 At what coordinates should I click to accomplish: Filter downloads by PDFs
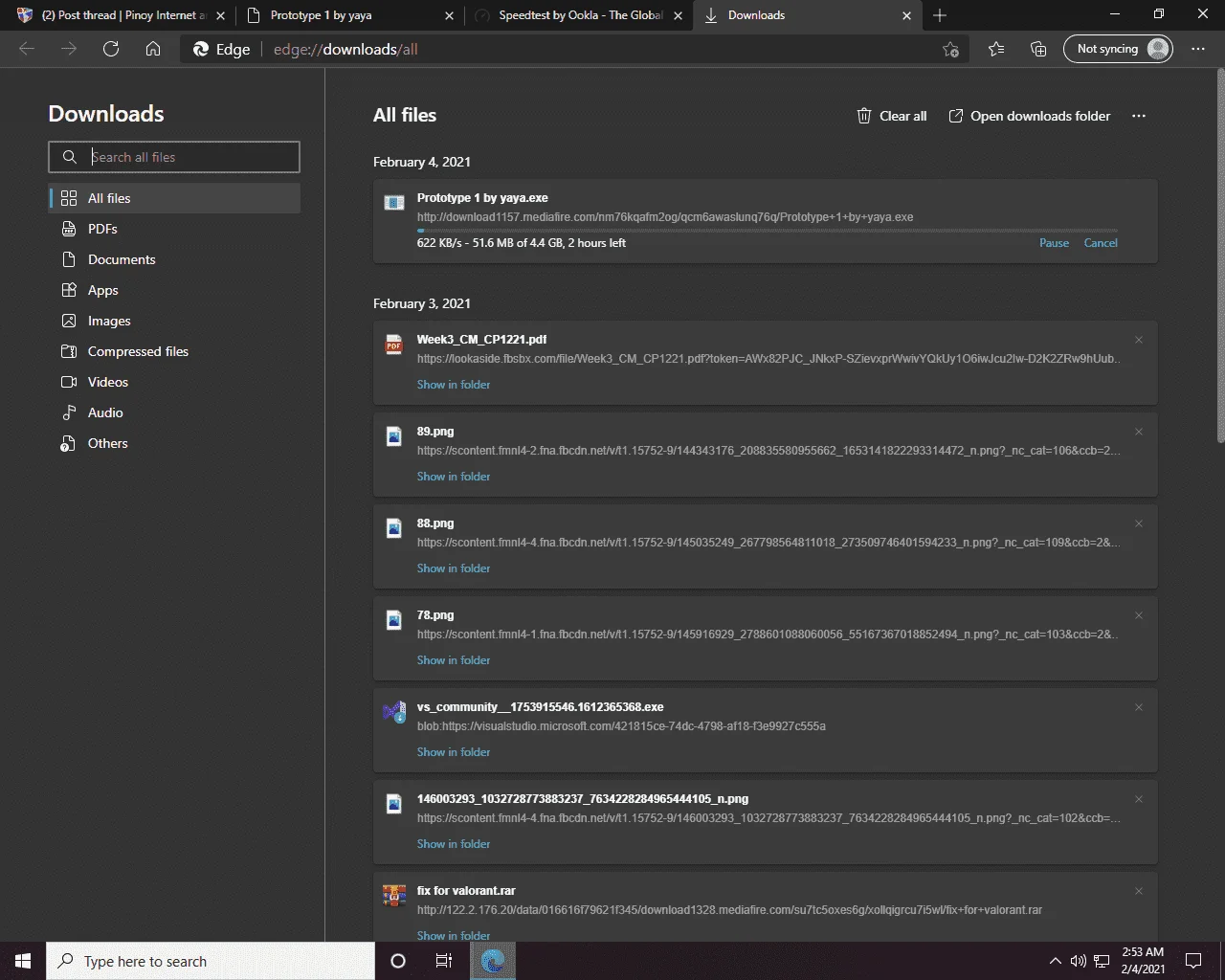coord(174,229)
